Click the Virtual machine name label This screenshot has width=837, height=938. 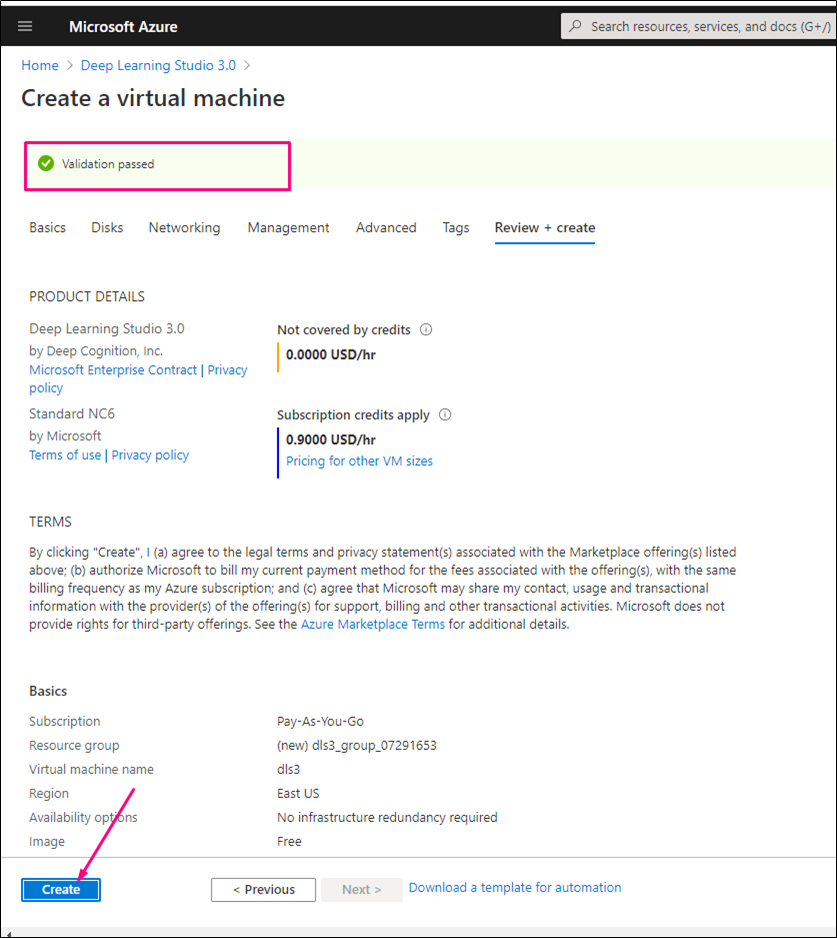(x=92, y=769)
